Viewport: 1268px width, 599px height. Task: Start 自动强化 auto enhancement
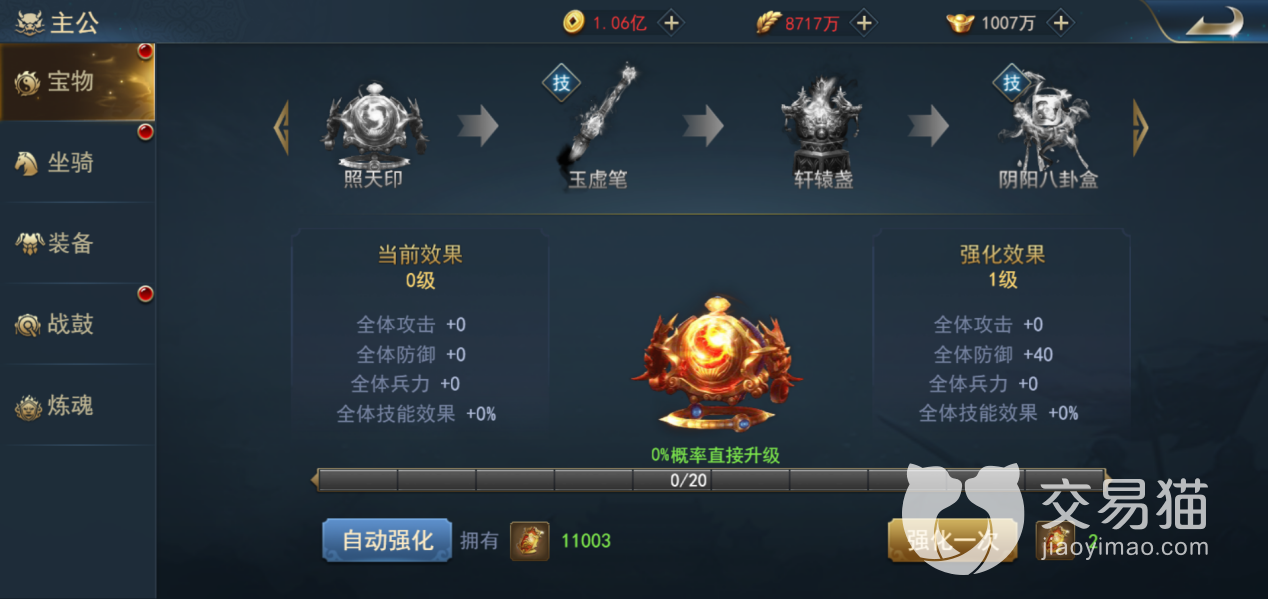tap(388, 541)
